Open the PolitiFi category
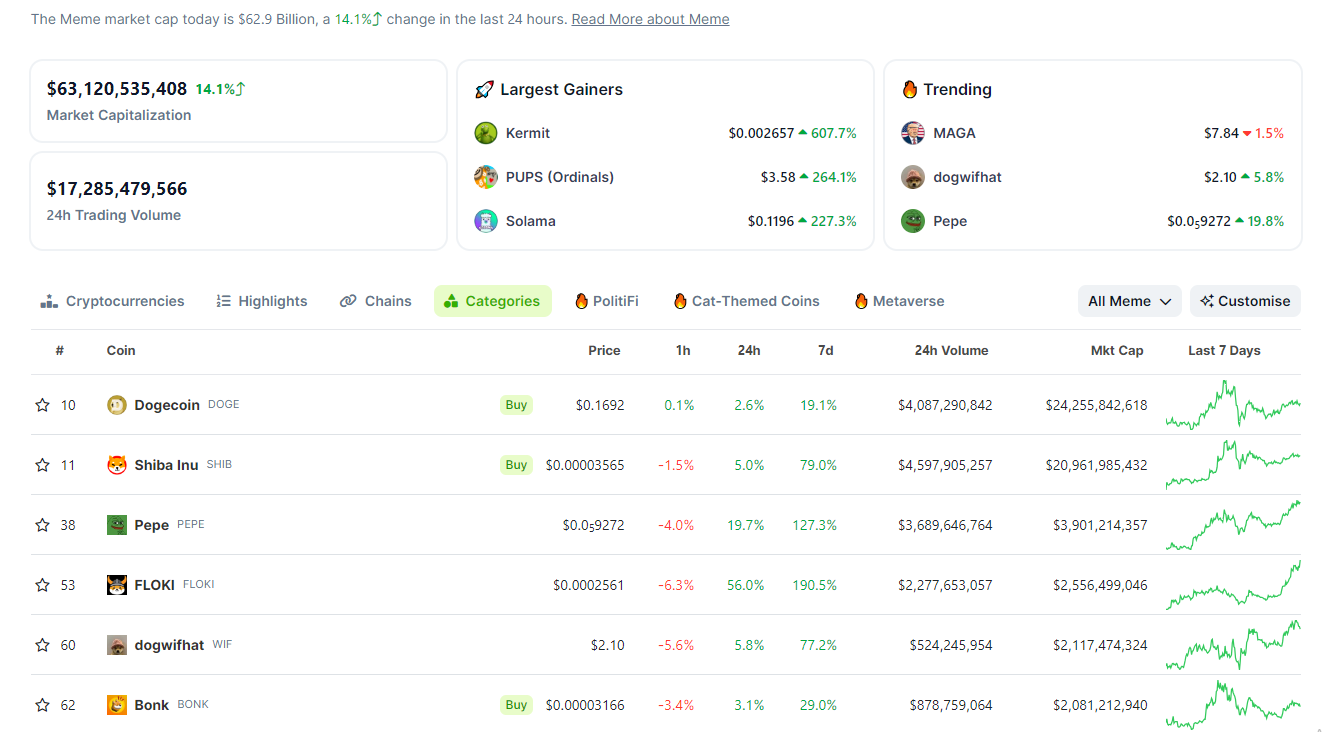 (x=607, y=301)
